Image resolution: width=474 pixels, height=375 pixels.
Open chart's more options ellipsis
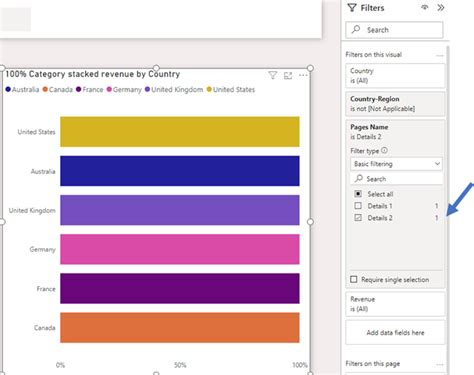click(303, 75)
